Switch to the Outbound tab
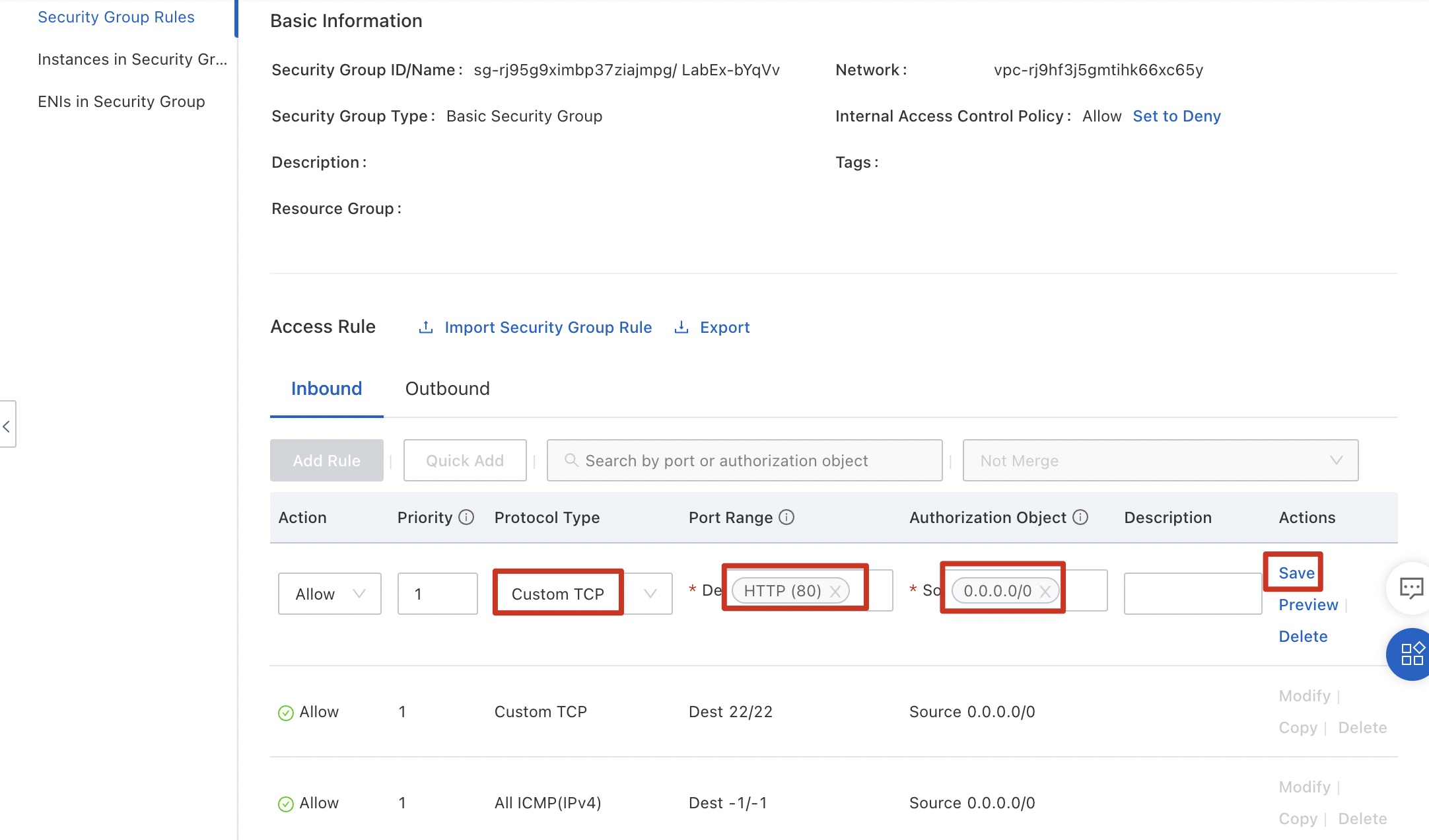 tap(448, 388)
